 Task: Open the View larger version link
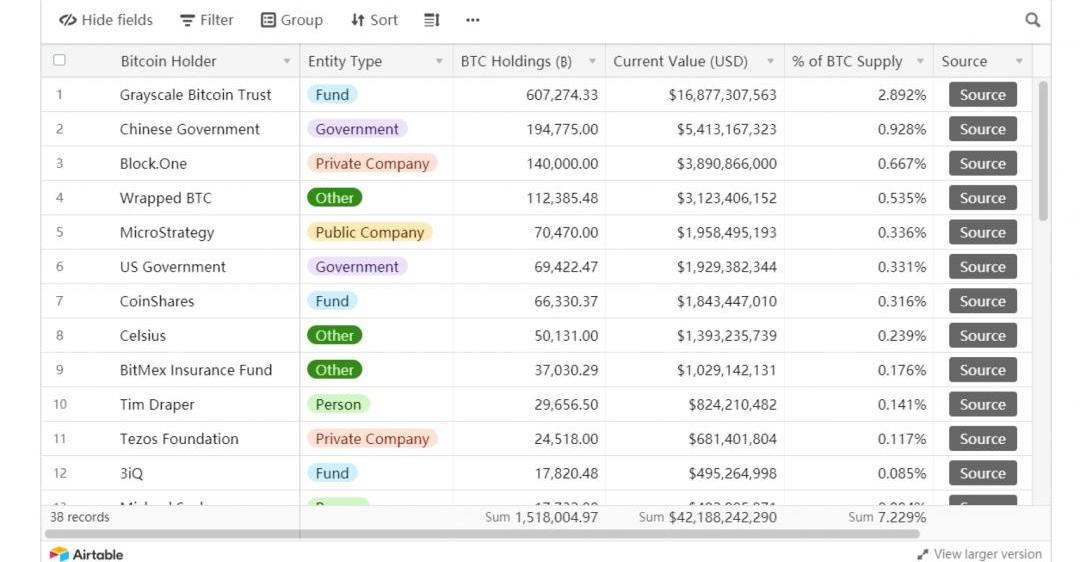(987, 554)
